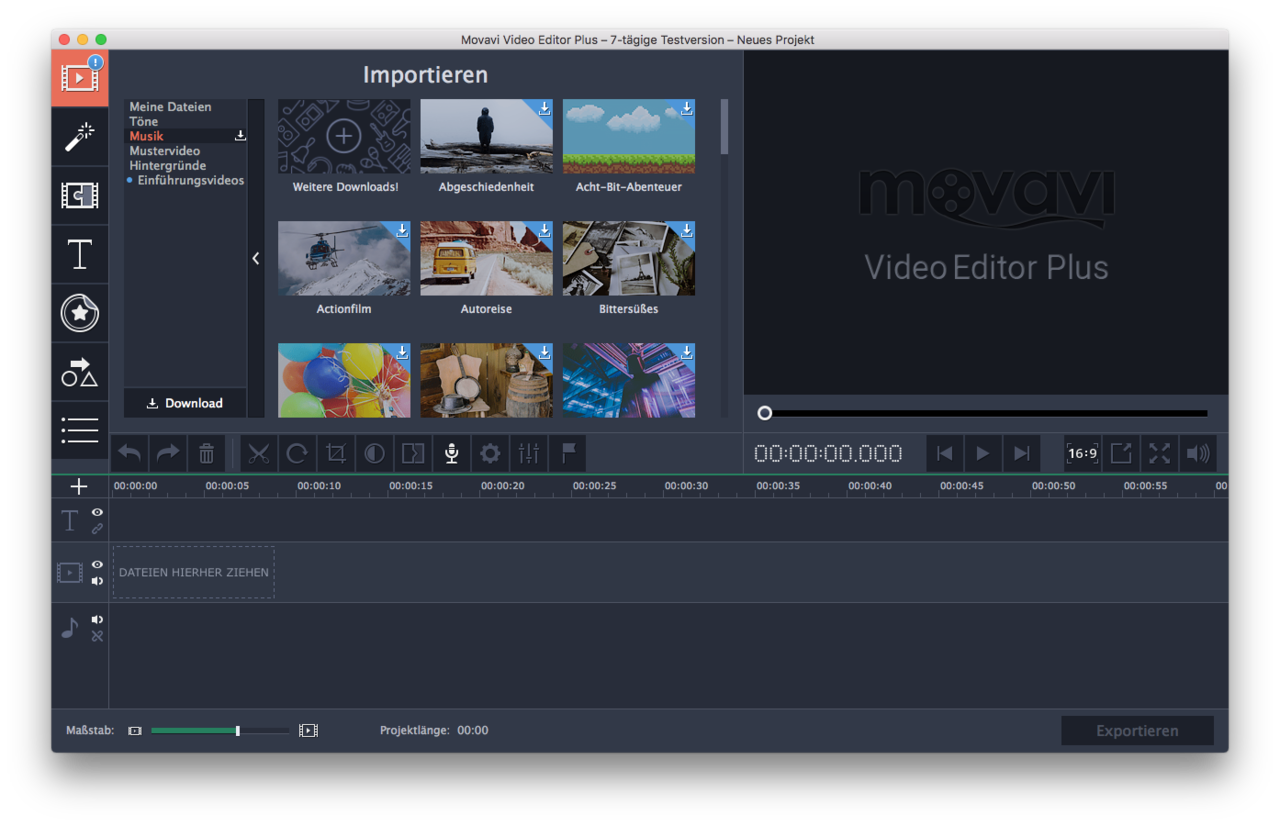Open Clip properties gear icon
1280x826 pixels.
(490, 454)
